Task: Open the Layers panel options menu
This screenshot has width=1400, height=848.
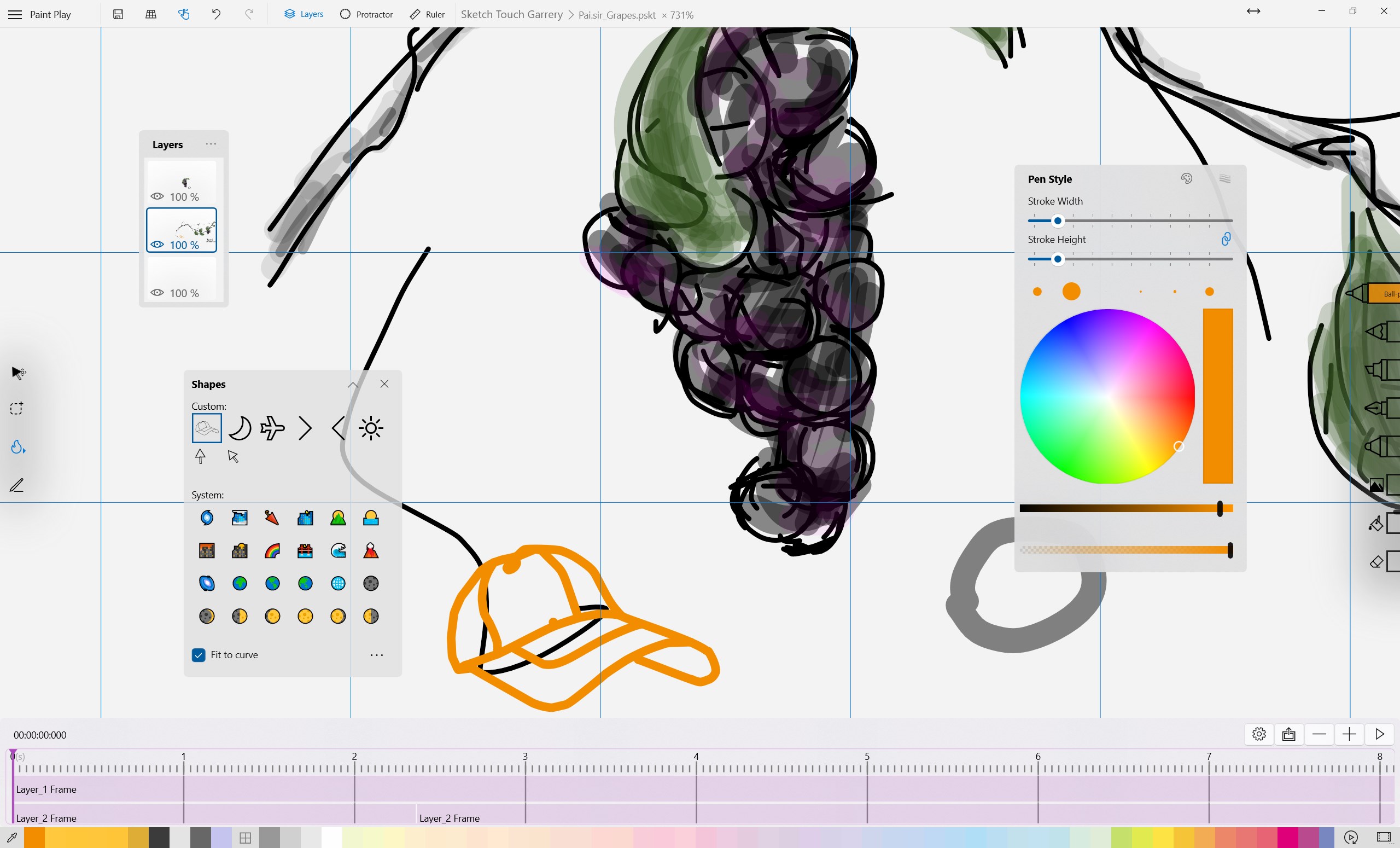Action: click(x=211, y=144)
